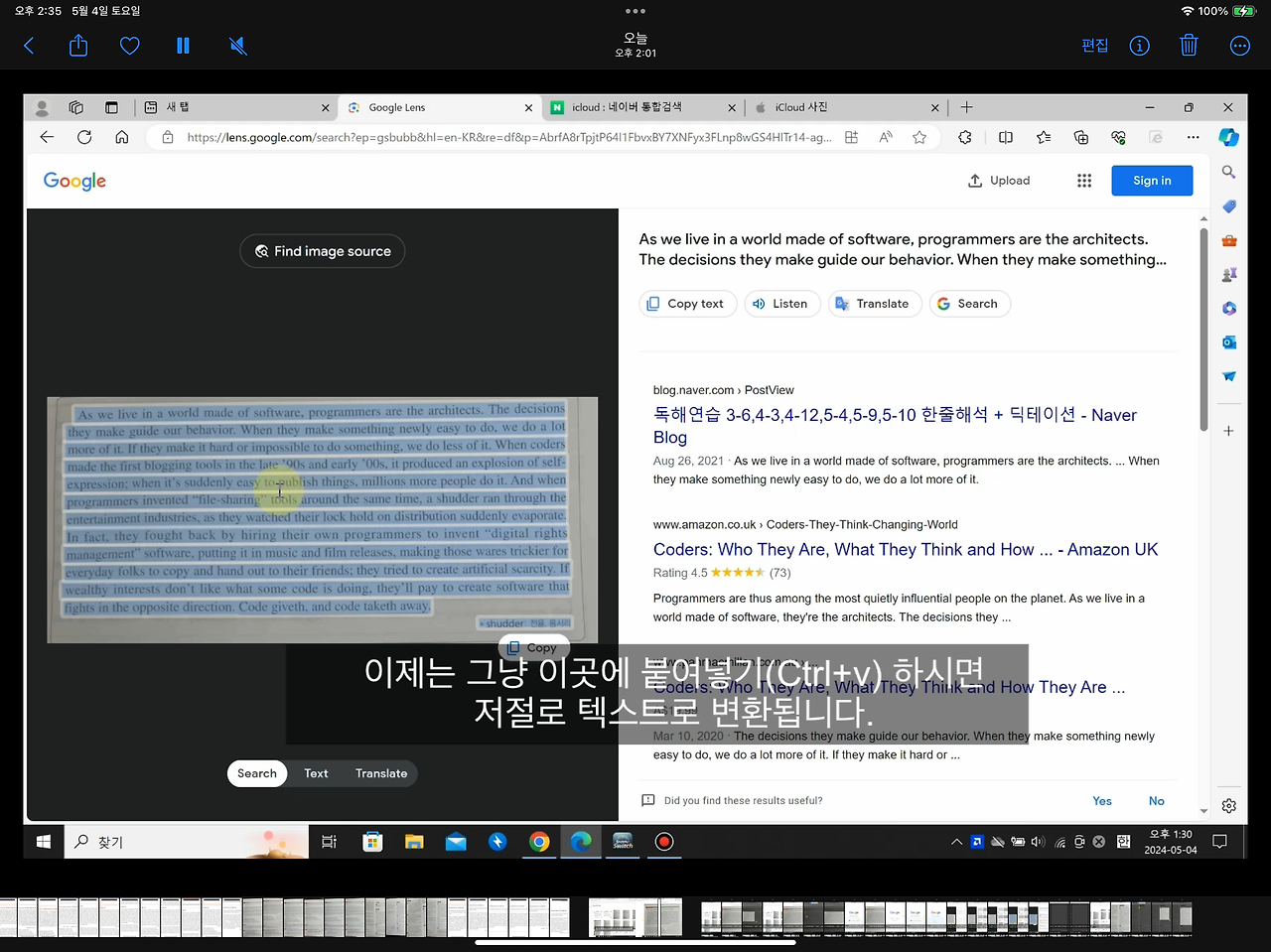
Task: Click the 찾기 taskbar search box
Action: (187, 842)
